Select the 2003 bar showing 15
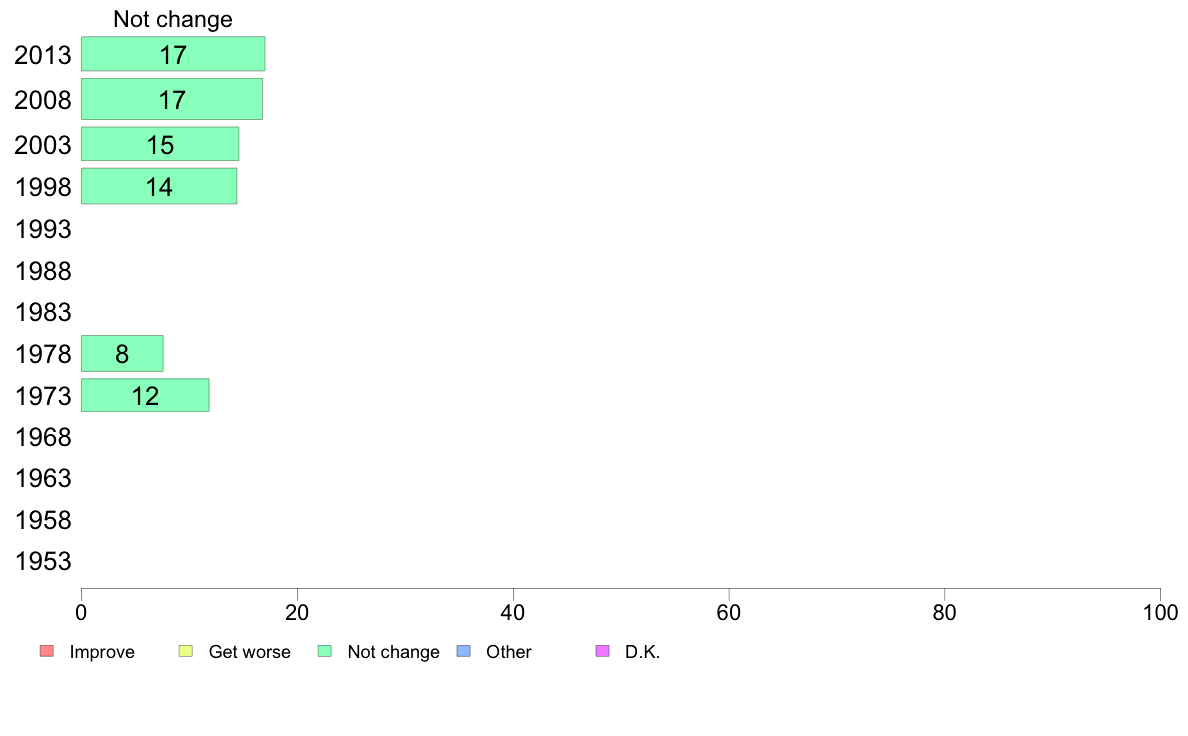 click(160, 144)
